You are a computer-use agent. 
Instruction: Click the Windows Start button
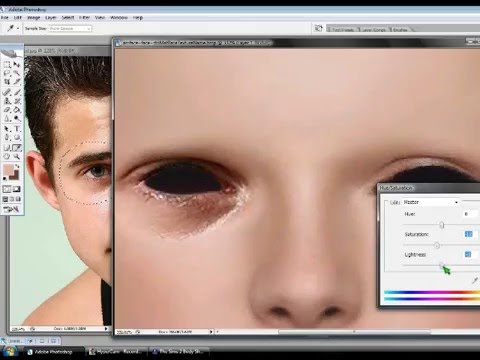9,351
